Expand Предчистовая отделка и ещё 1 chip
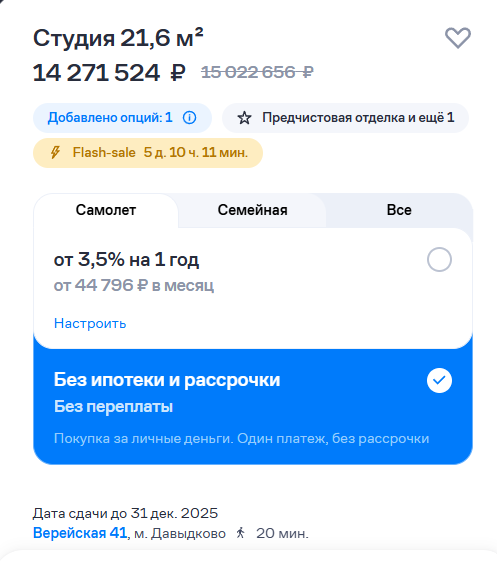497x567 pixels. [345, 118]
